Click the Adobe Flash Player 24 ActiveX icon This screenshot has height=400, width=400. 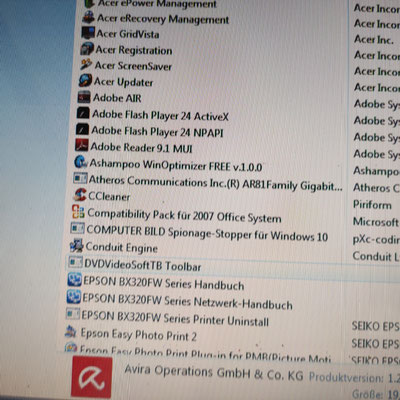coord(83,113)
